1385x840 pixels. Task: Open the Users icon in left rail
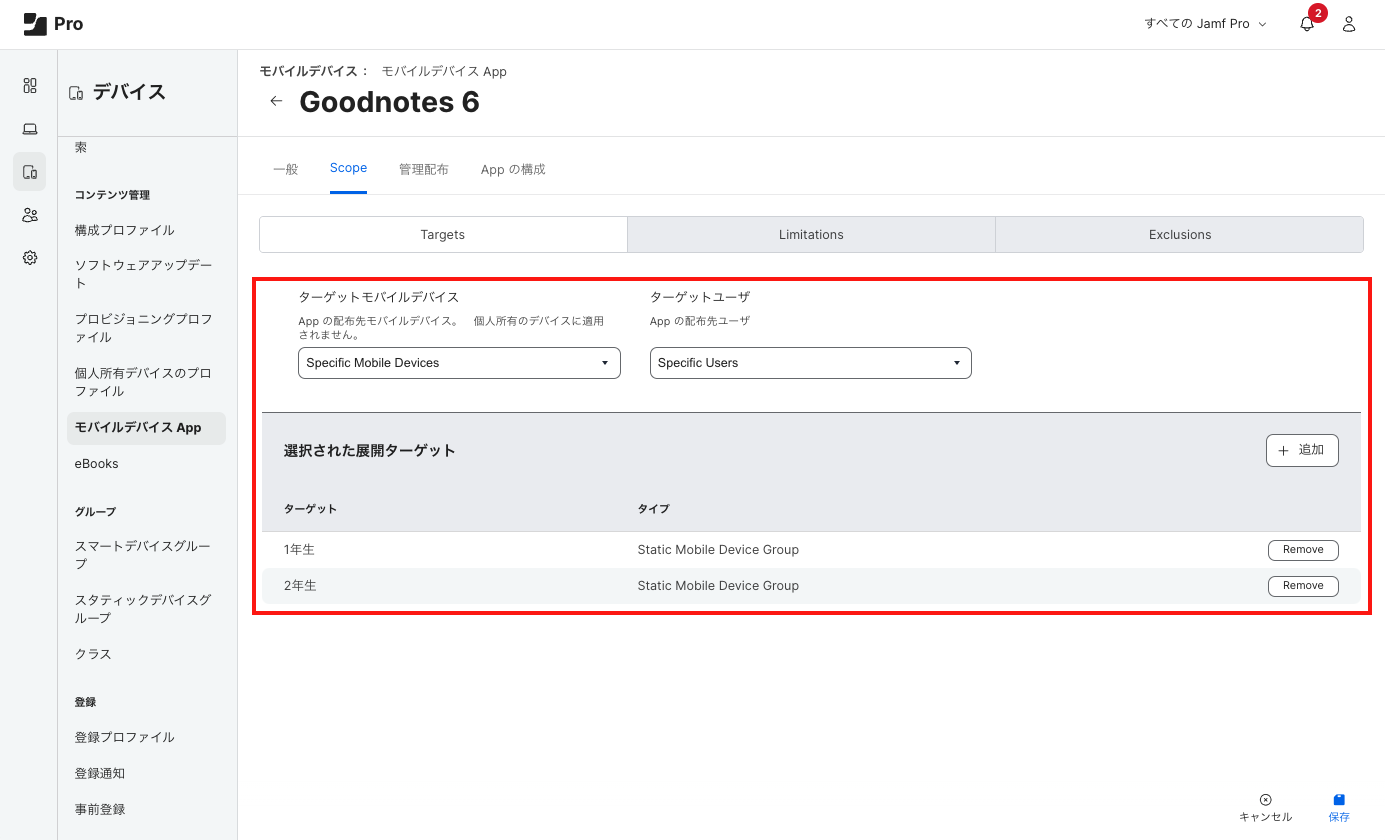point(30,215)
